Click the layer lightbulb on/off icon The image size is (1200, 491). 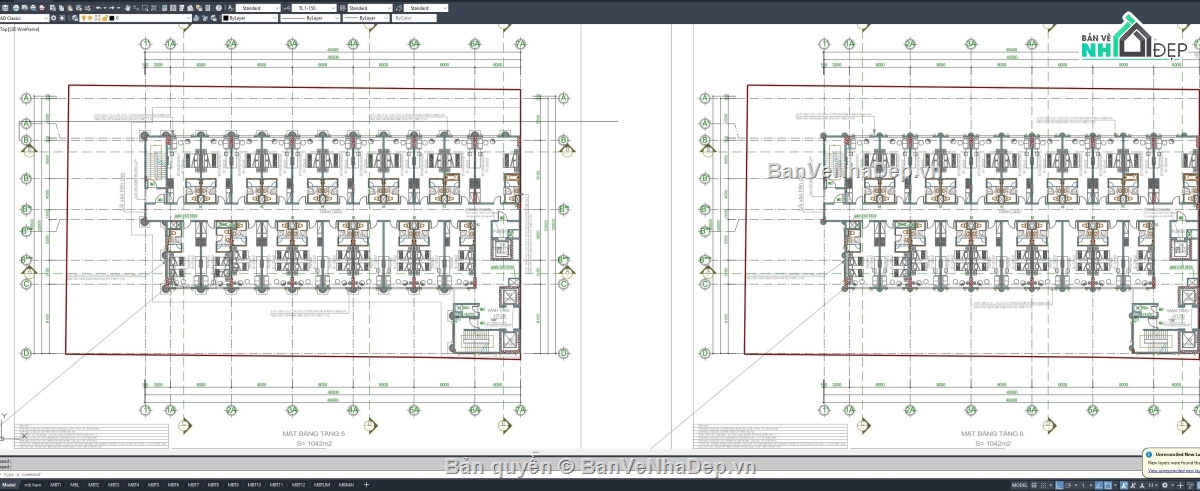84,18
